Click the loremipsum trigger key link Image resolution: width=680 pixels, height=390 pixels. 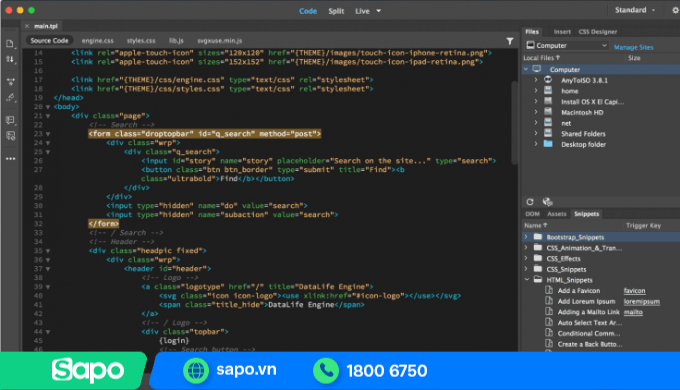click(x=642, y=301)
